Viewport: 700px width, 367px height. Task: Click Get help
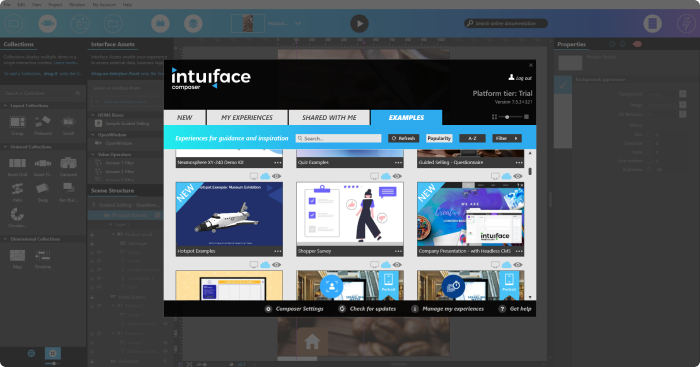pos(515,309)
